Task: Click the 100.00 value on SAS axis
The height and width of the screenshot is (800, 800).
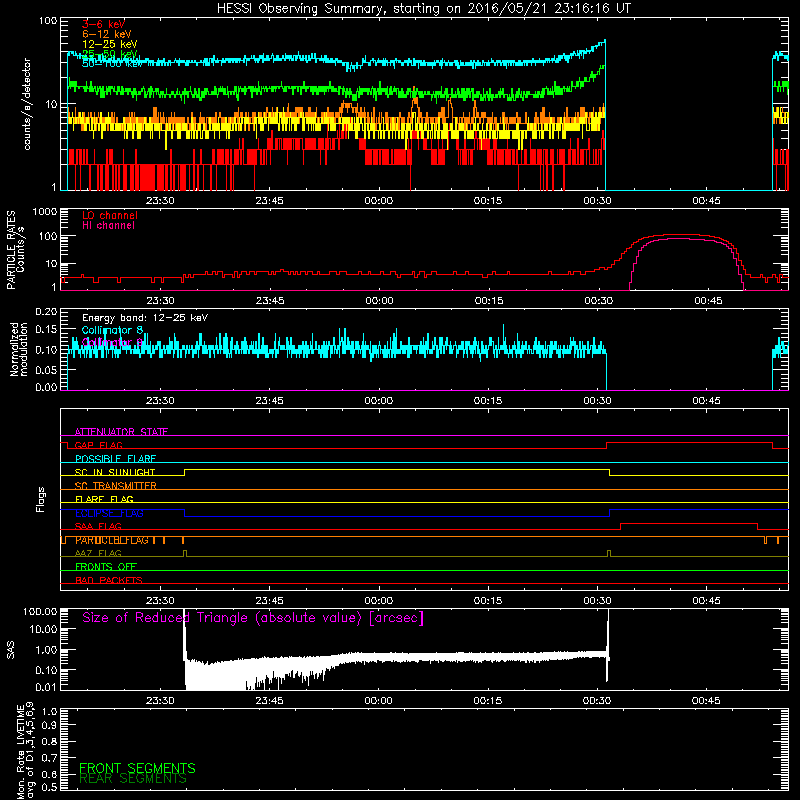Action: pyautogui.click(x=40, y=611)
